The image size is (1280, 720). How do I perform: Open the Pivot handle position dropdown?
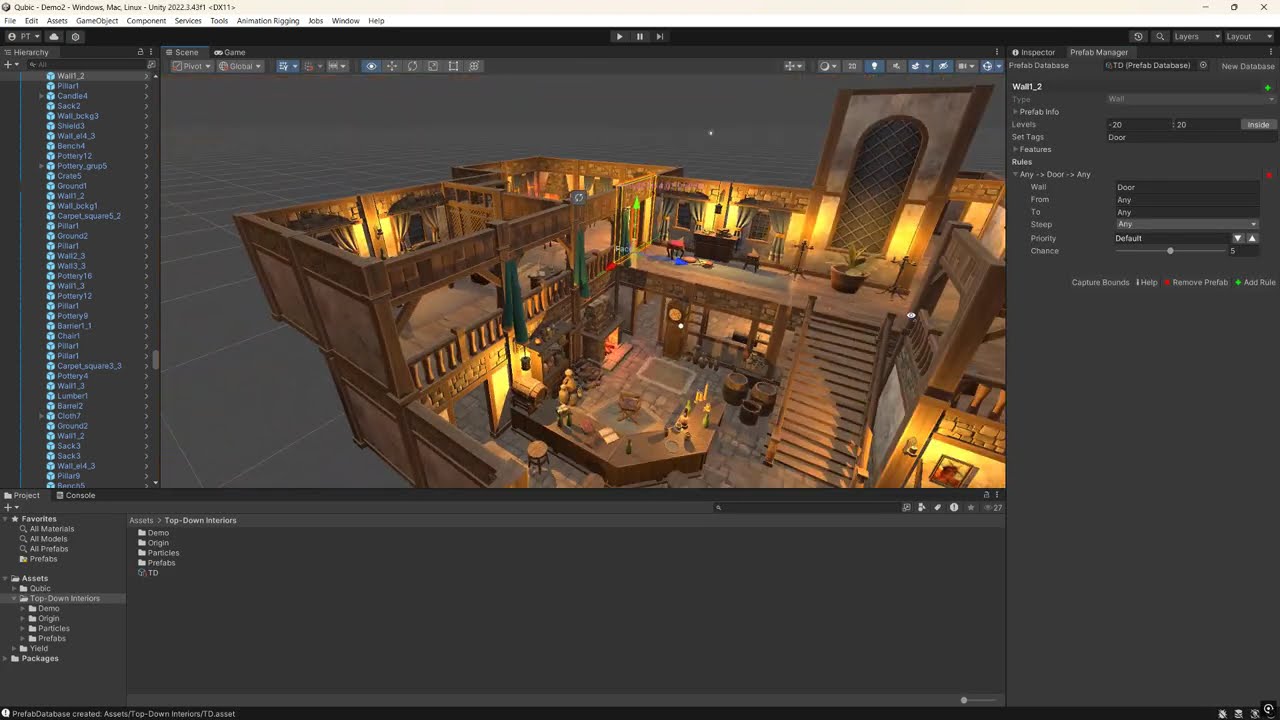pos(190,66)
